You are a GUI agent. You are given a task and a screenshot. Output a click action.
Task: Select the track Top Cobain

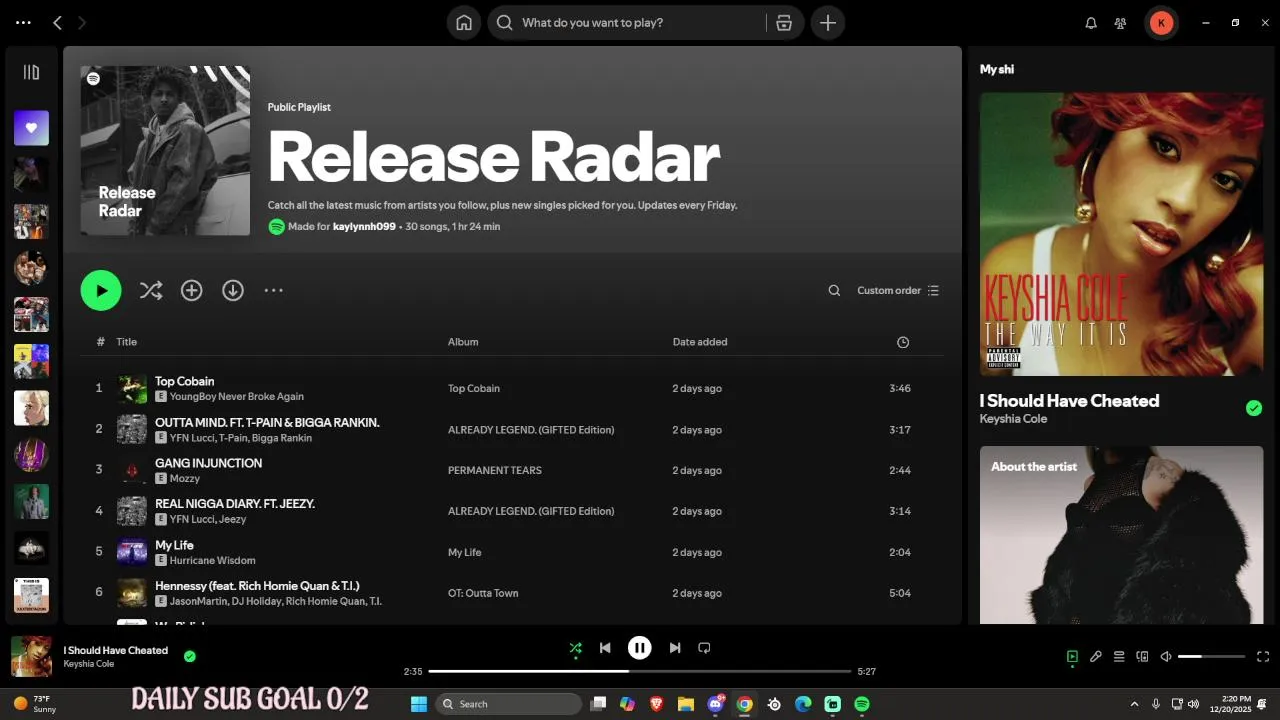point(184,381)
